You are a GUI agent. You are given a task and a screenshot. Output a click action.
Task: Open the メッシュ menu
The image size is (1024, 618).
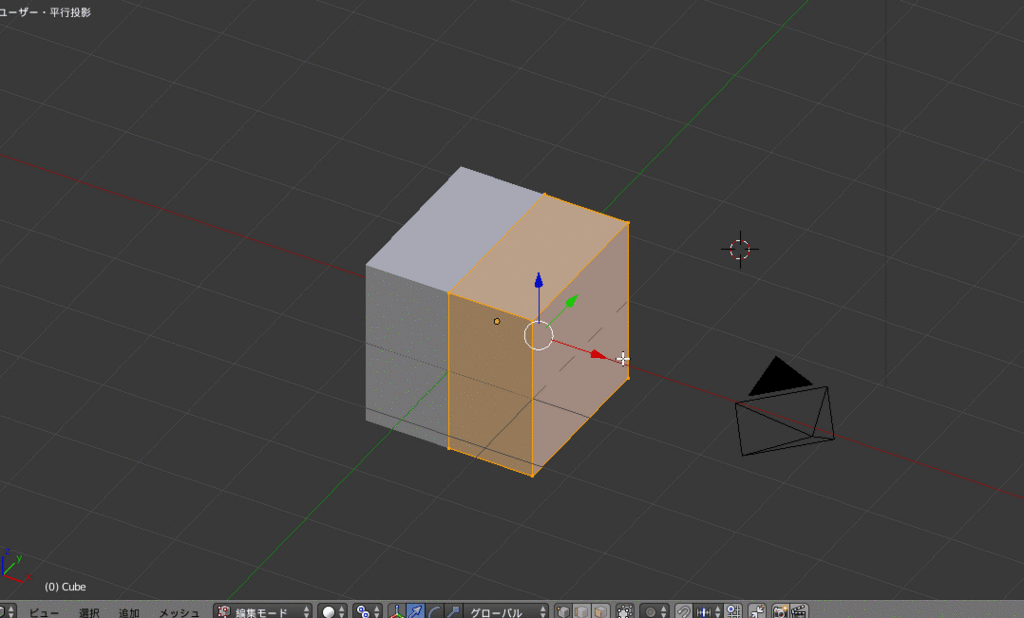click(x=179, y=613)
